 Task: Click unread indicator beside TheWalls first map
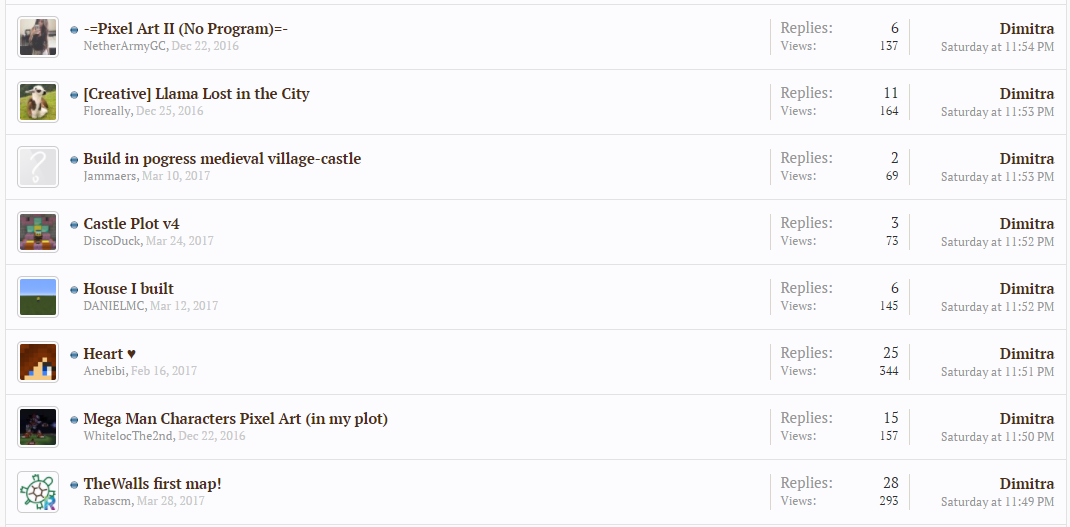click(x=74, y=485)
